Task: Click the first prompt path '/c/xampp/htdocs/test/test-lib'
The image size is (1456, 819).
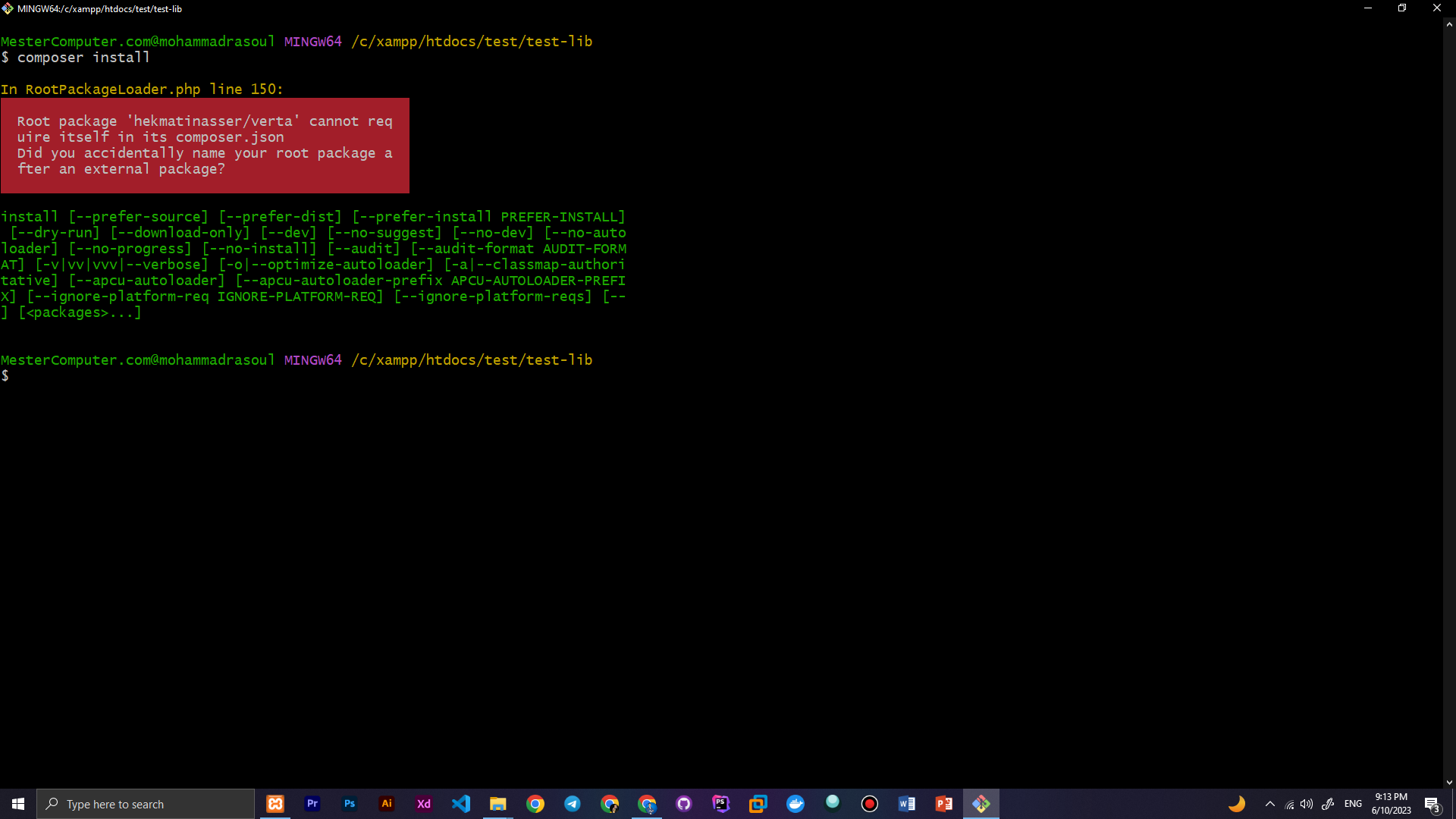Action: tap(472, 42)
